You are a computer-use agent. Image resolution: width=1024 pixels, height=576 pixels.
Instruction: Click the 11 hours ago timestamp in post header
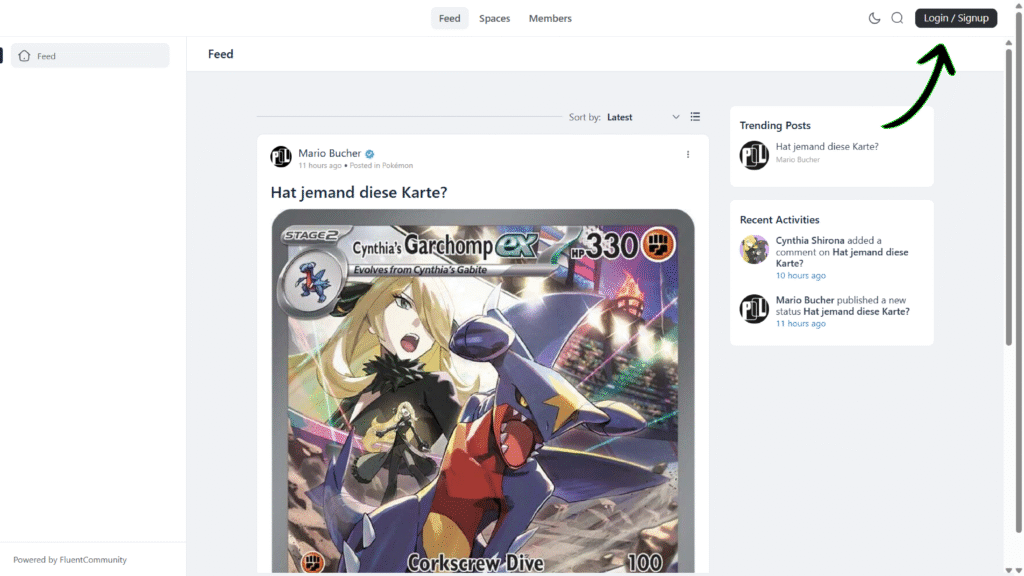[320, 166]
